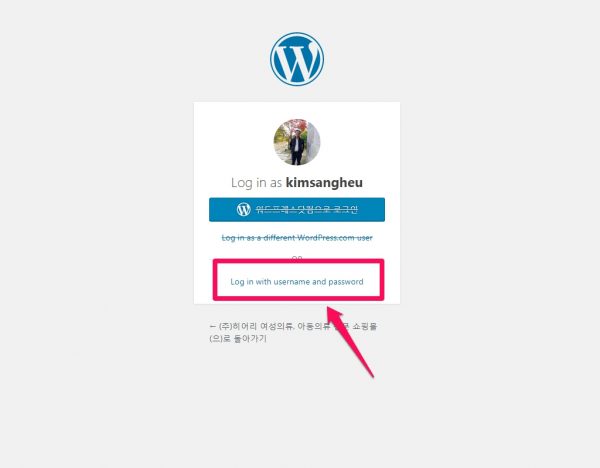600x468 pixels.
Task: Click the Korean text on the blue button
Action: [x=307, y=209]
